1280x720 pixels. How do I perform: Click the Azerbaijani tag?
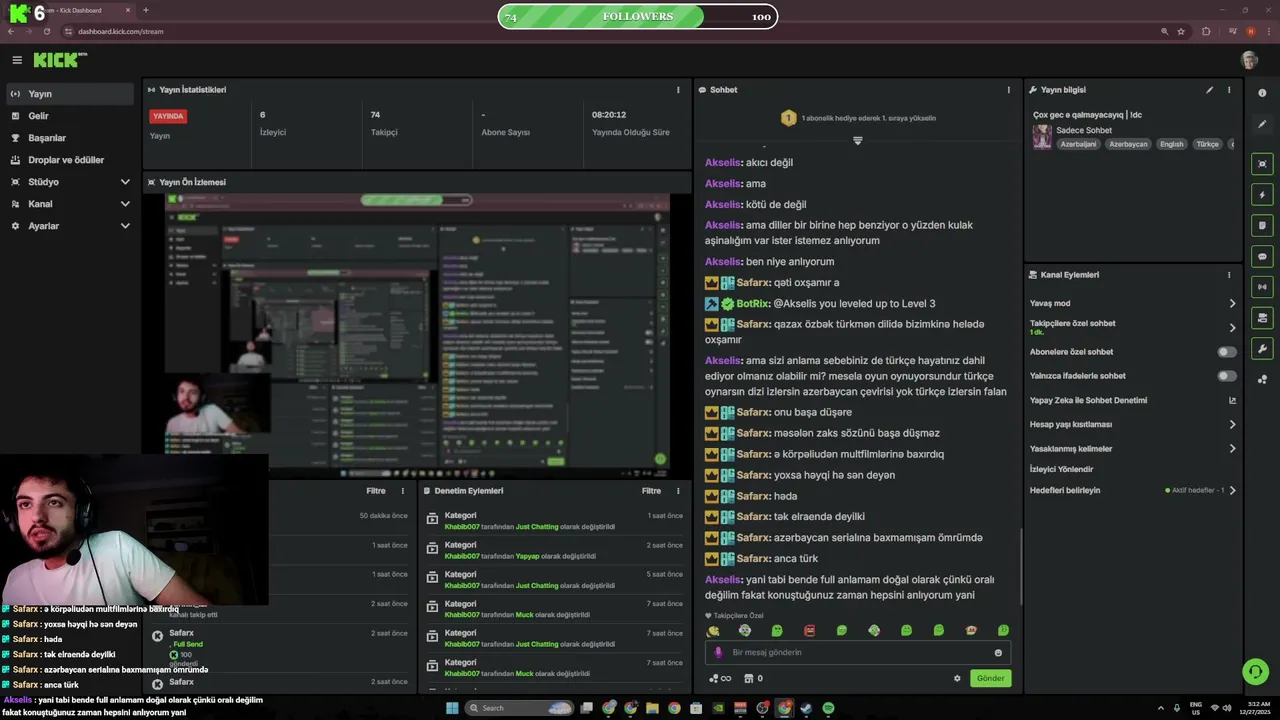[x=1078, y=144]
